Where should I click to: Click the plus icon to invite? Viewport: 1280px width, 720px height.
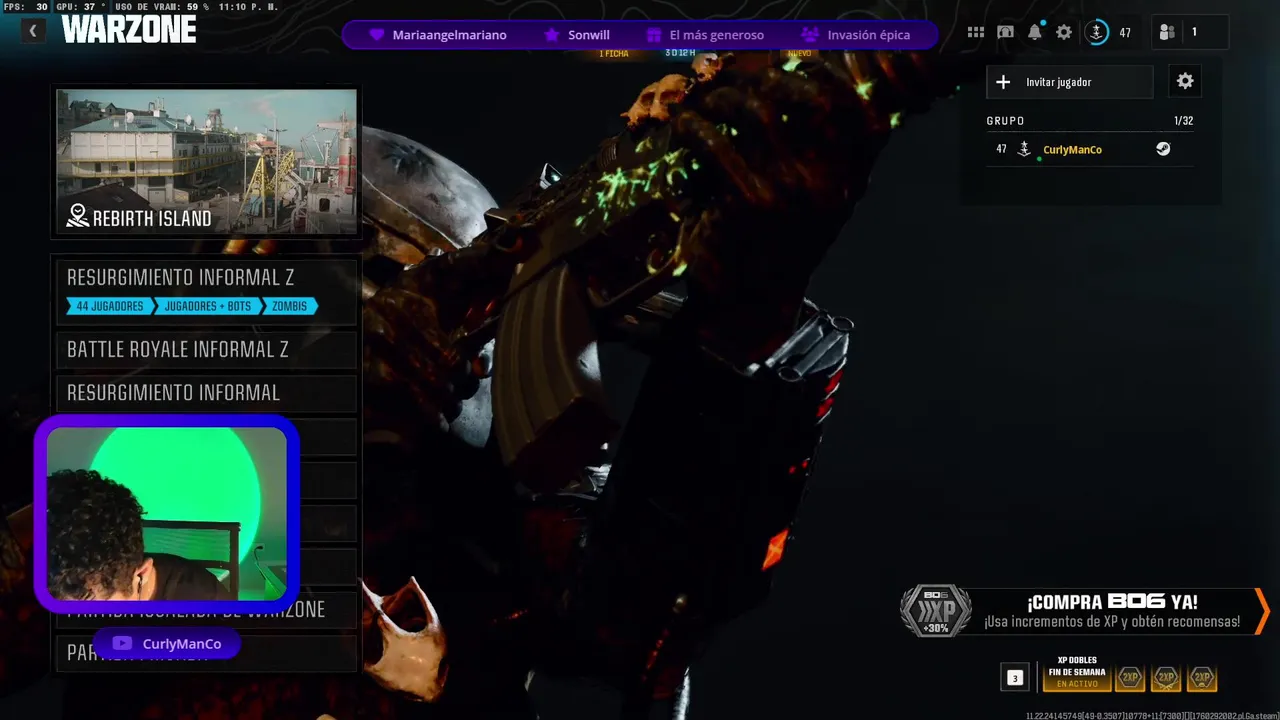[1003, 82]
